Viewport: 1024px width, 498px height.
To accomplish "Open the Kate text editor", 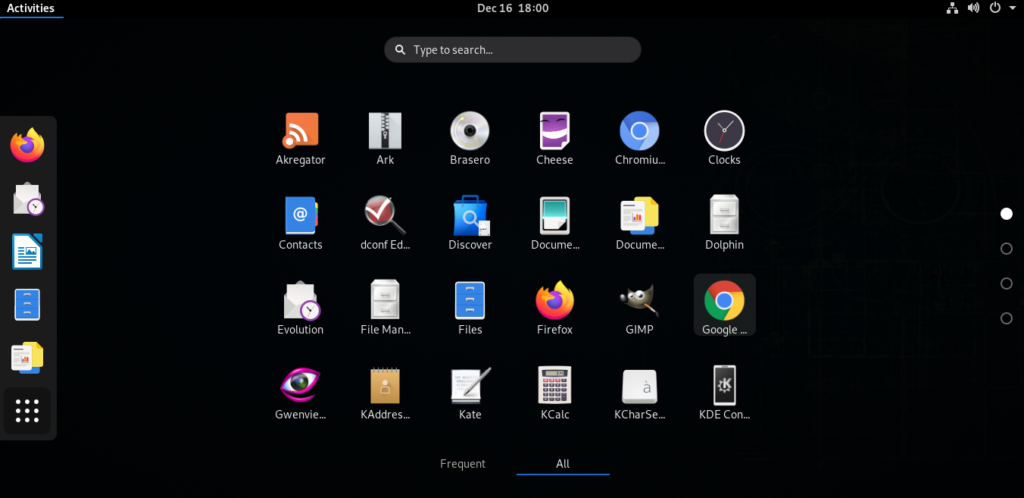I will [470, 394].
